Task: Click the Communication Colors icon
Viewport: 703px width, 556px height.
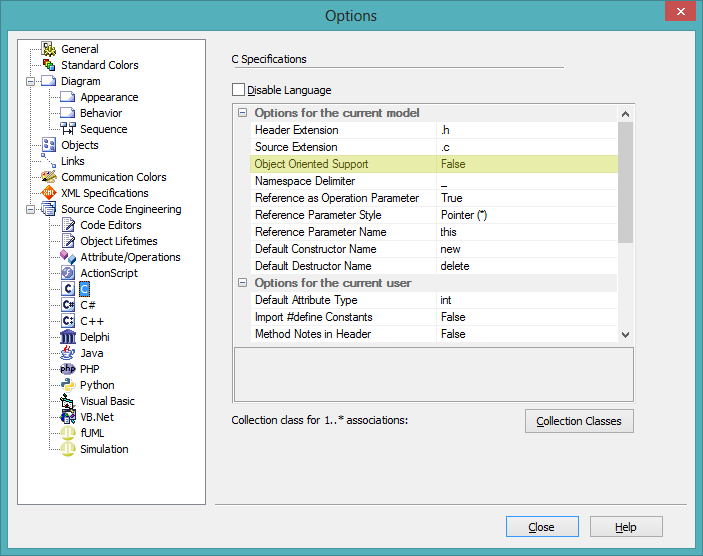Action: coord(49,177)
